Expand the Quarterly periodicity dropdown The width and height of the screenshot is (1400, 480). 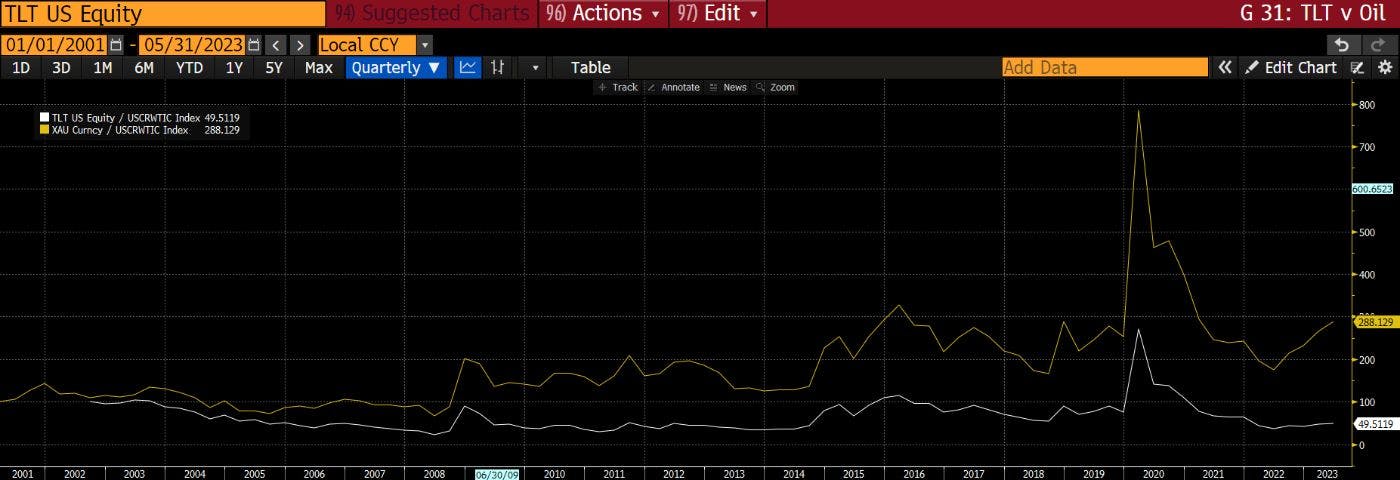tap(396, 67)
